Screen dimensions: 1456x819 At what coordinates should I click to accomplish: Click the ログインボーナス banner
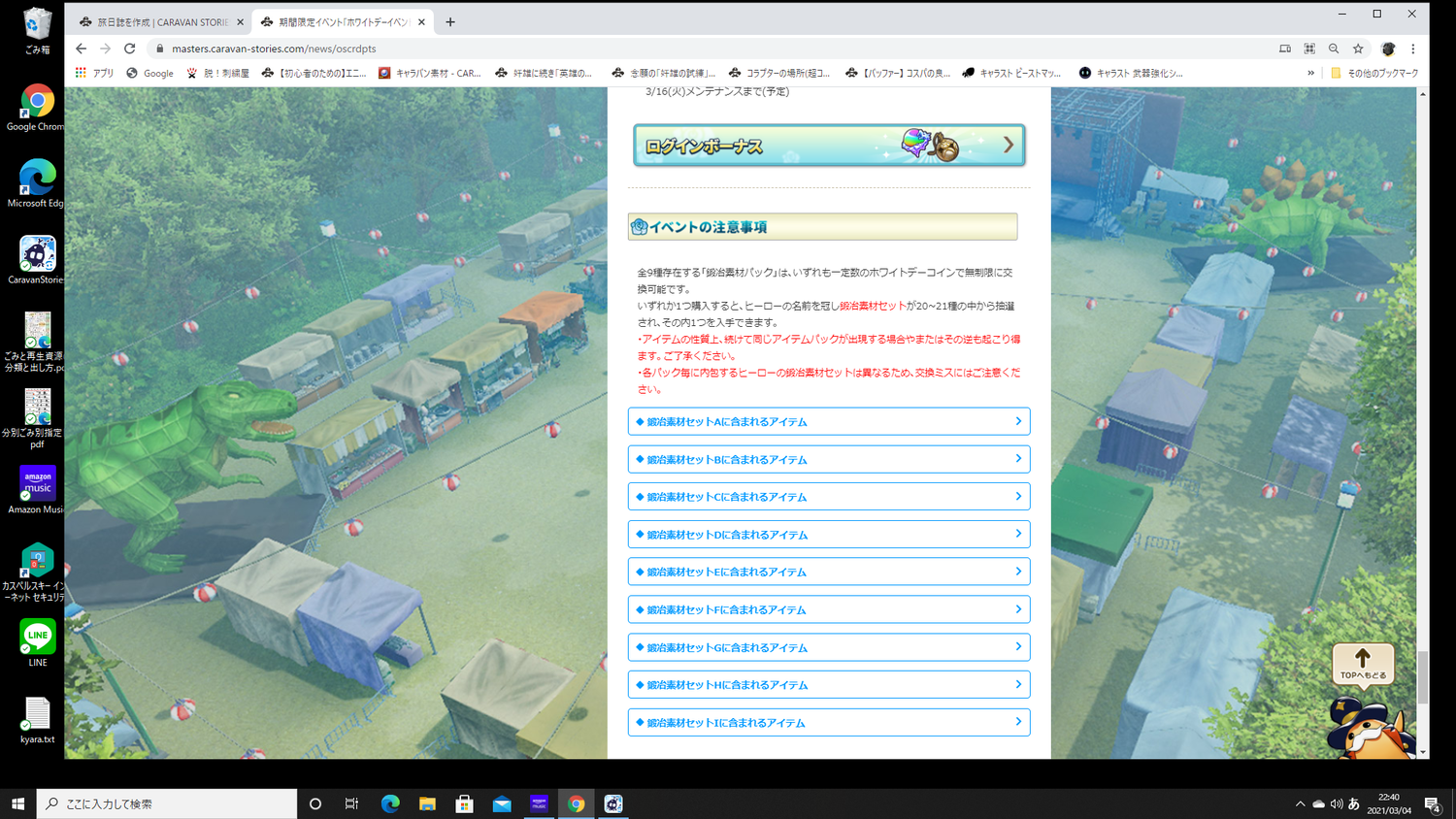click(x=829, y=146)
